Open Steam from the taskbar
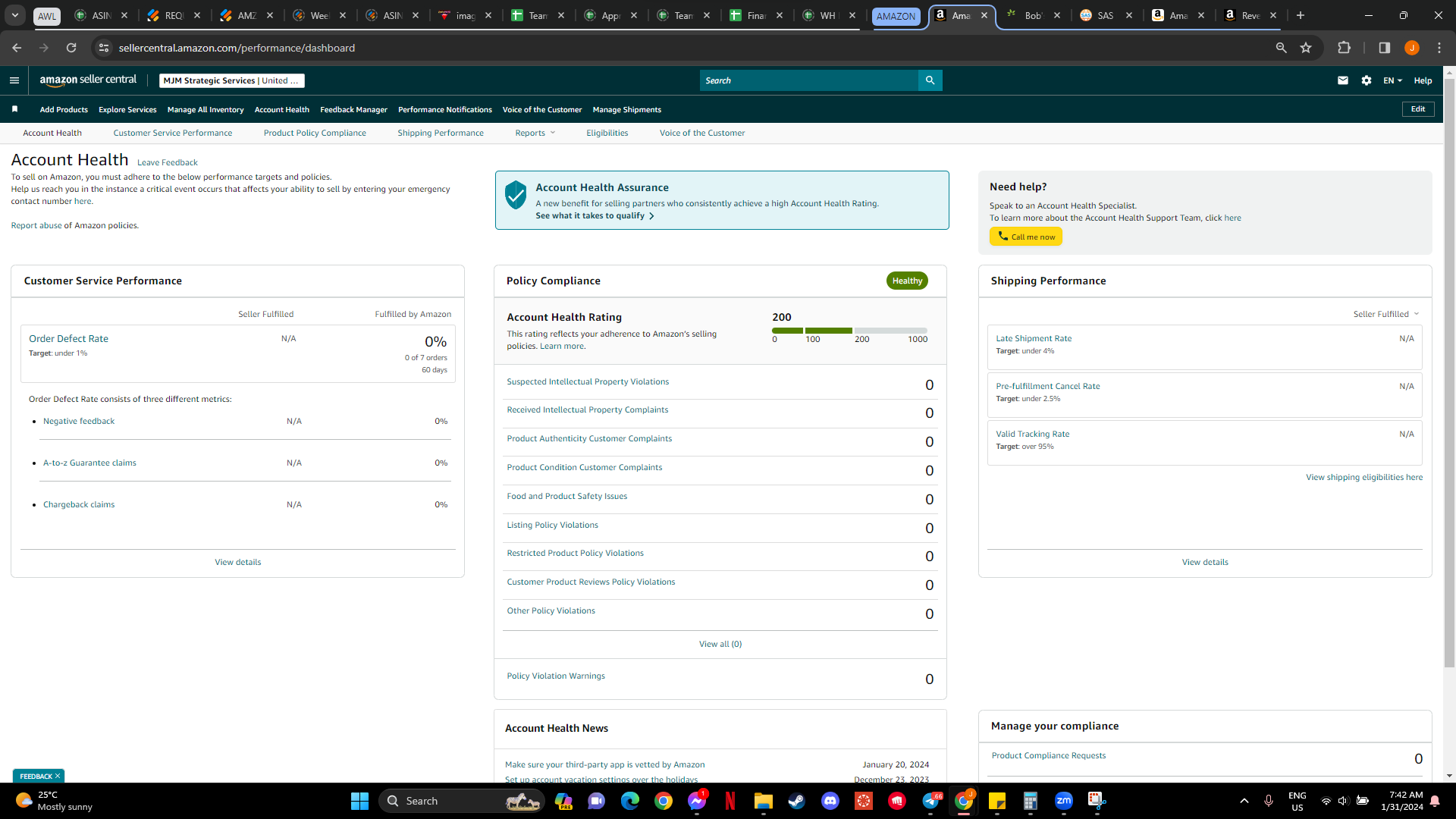 click(797, 801)
